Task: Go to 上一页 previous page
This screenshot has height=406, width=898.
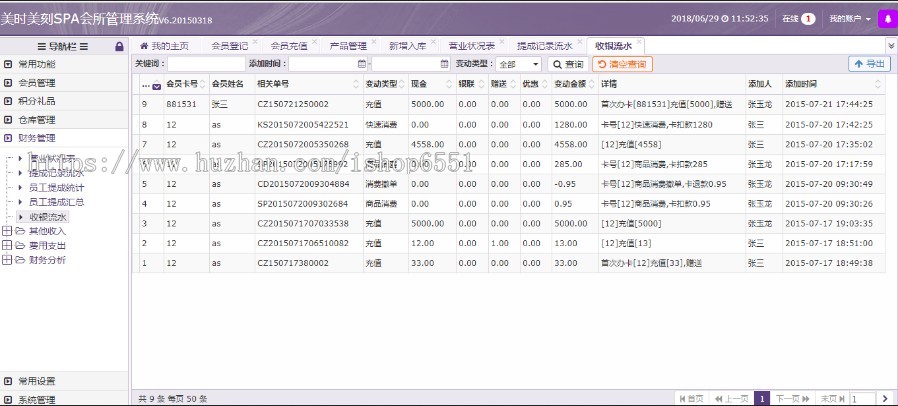Action: [731, 399]
